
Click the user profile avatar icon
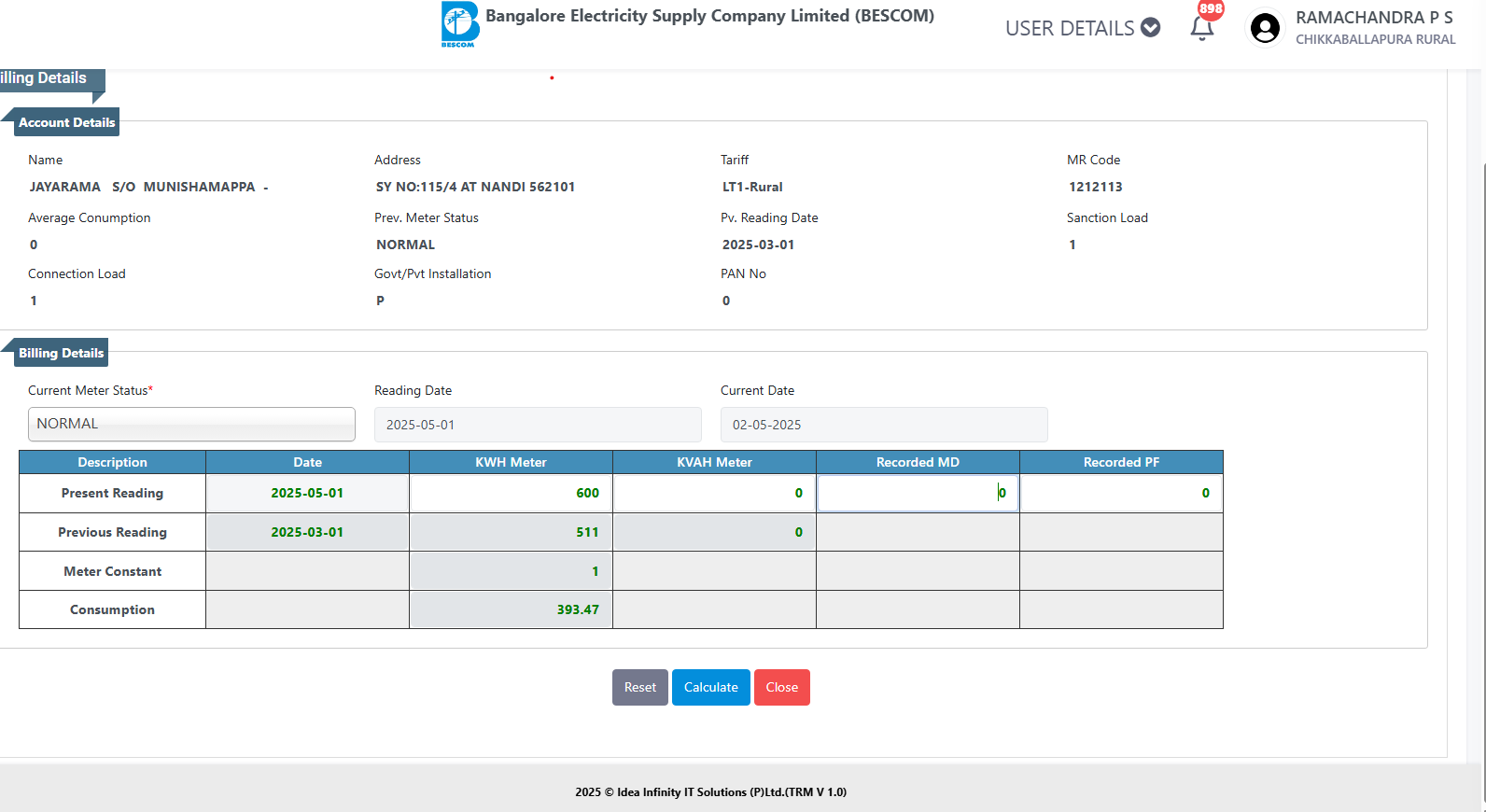pyautogui.click(x=1265, y=28)
